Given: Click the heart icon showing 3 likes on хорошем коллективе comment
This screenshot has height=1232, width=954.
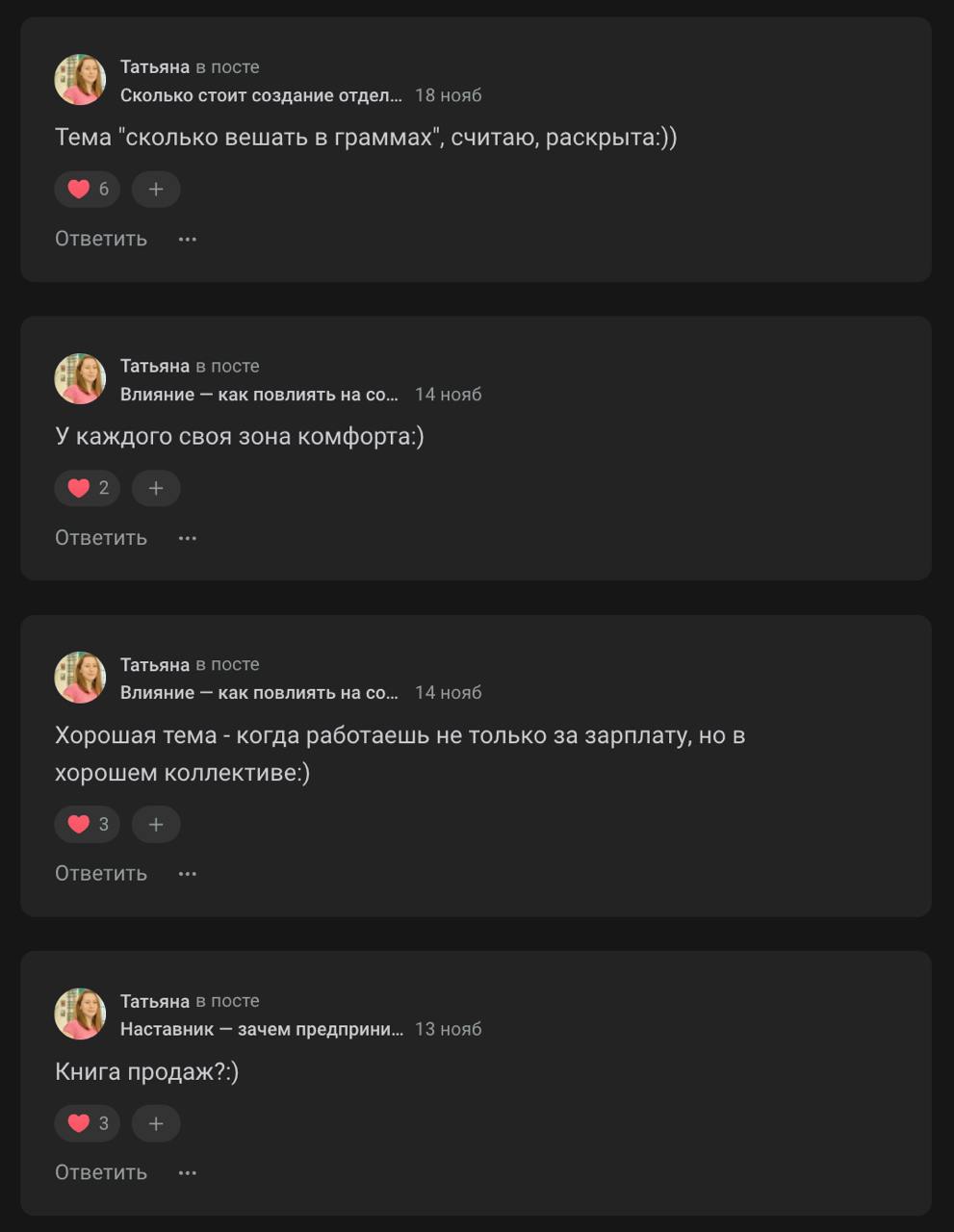Looking at the screenshot, I should [x=86, y=824].
